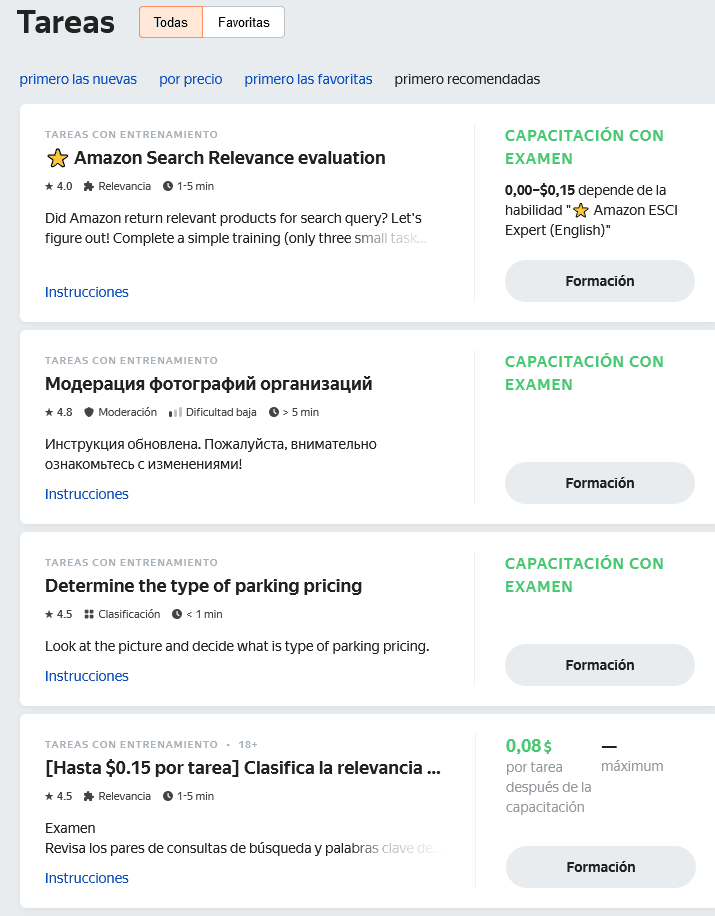This screenshot has height=916, width=715.
Task: Sort by primero las nuevas
Action: coord(78,79)
